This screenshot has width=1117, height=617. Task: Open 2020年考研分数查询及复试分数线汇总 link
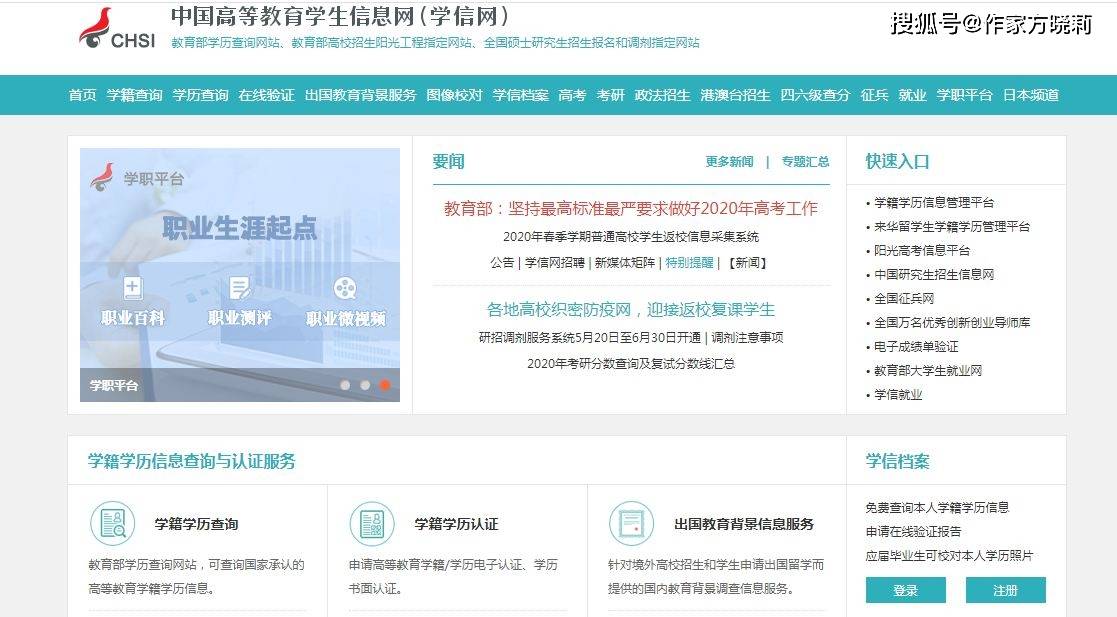click(x=631, y=364)
